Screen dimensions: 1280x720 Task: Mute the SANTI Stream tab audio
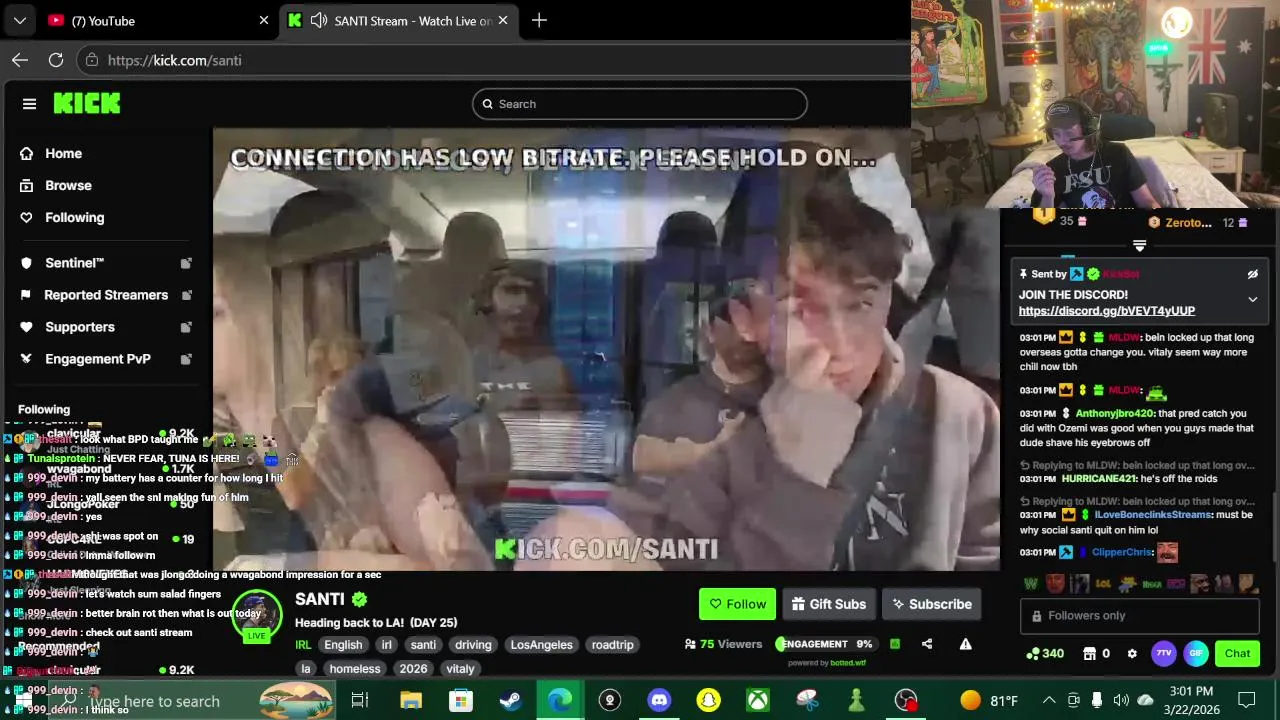(x=319, y=20)
